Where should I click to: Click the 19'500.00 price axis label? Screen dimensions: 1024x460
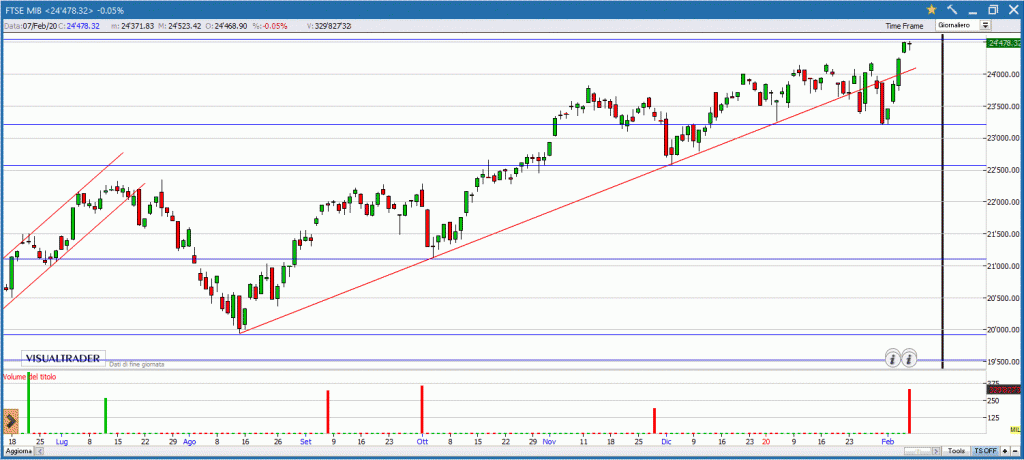point(1004,361)
